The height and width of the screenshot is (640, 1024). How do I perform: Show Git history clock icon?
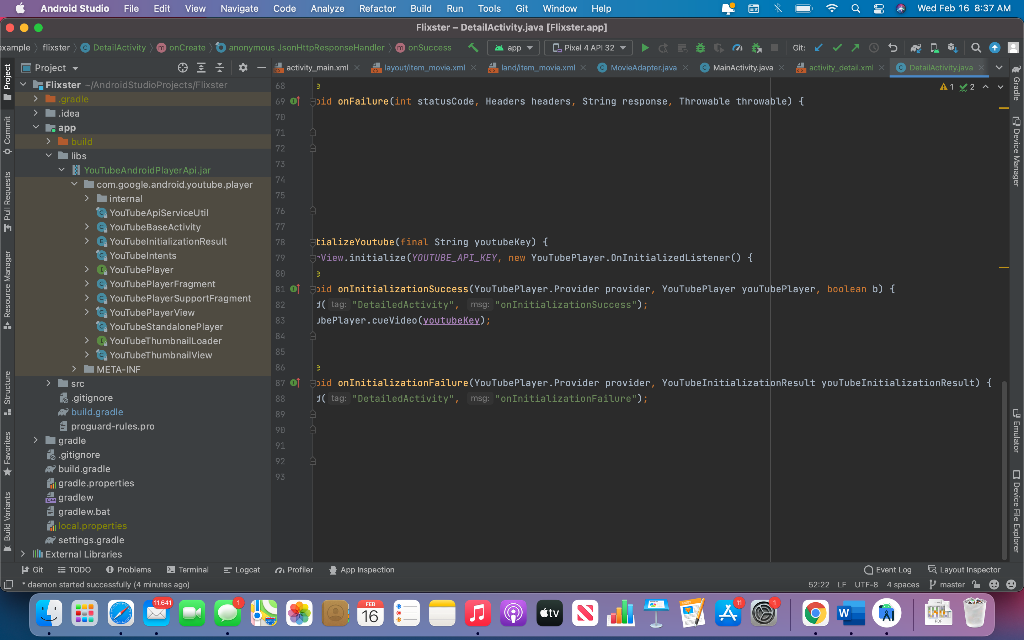pos(873,48)
